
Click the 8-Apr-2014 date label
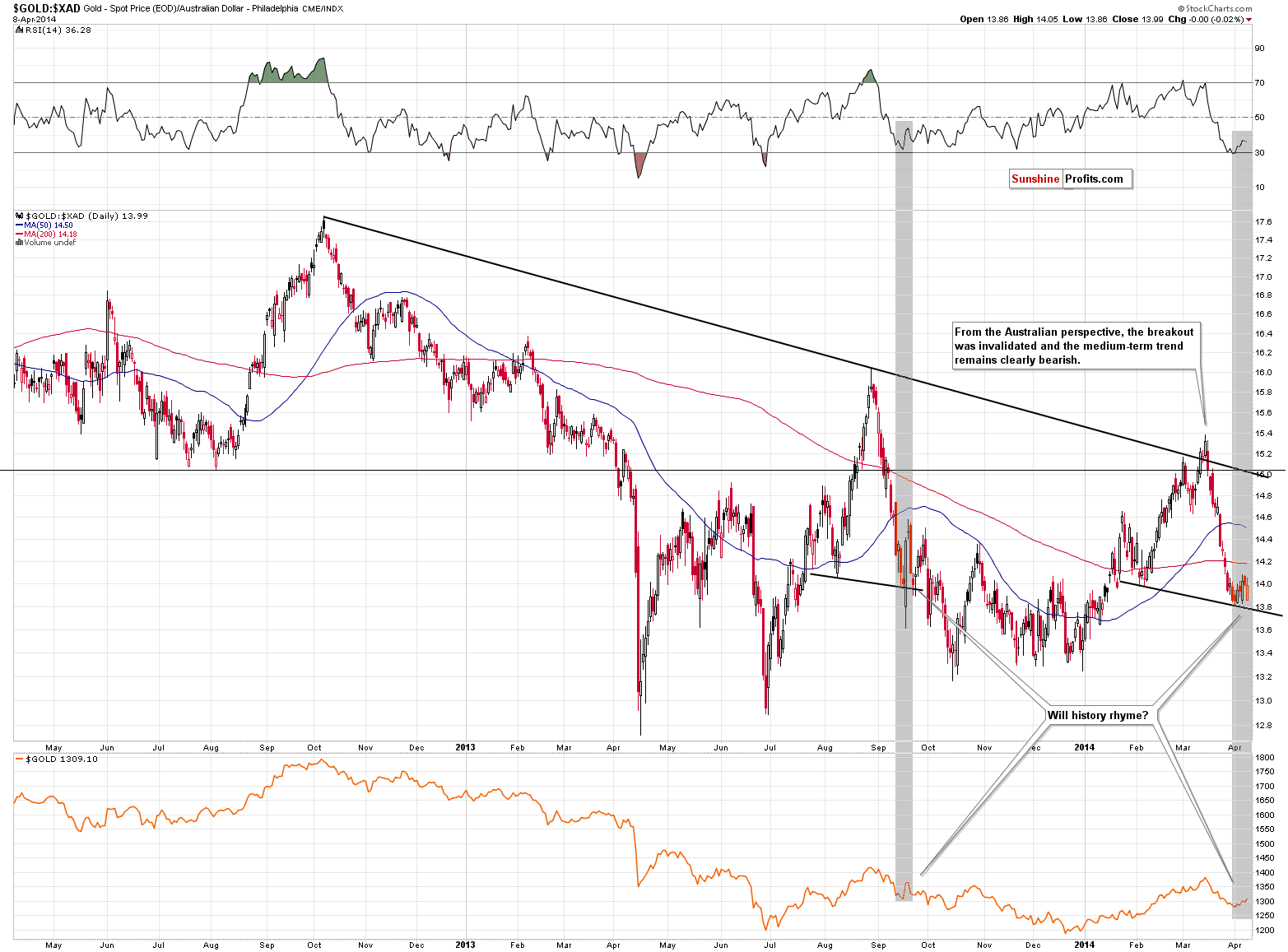pos(35,19)
